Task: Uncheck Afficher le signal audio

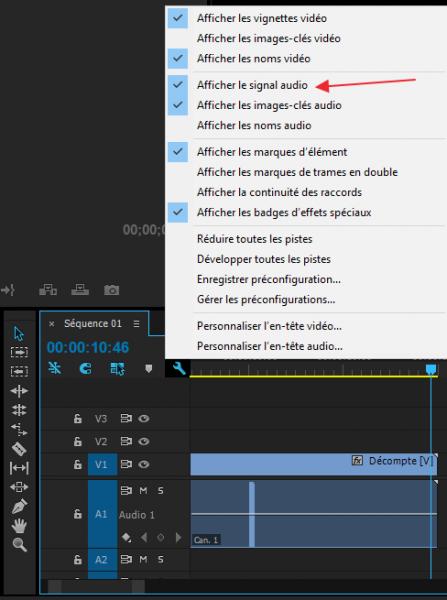Action: coord(252,85)
